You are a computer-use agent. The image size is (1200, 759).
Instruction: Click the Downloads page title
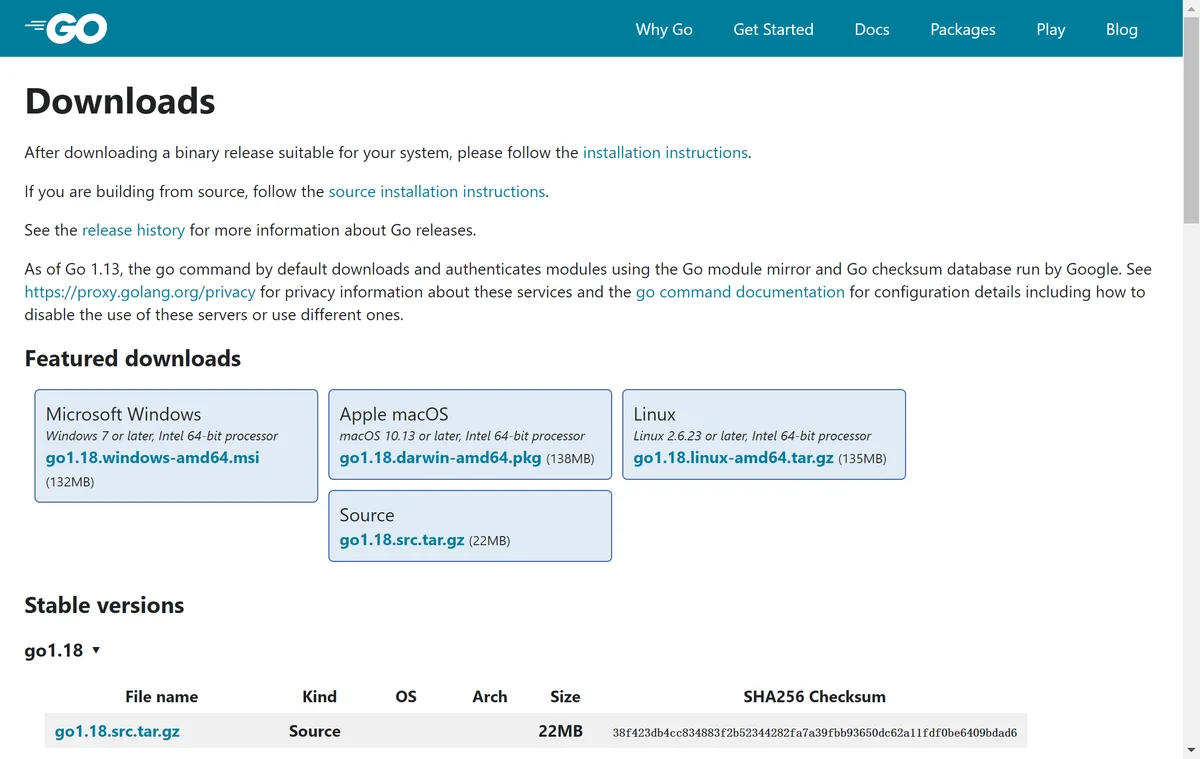click(x=120, y=101)
